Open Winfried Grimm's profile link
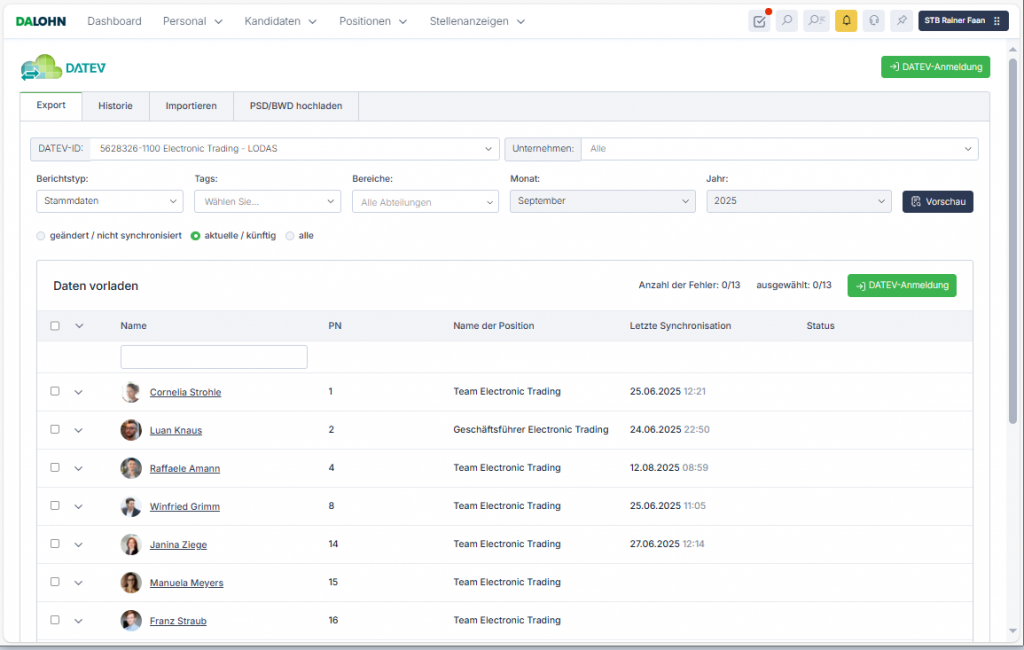Image resolution: width=1024 pixels, height=650 pixels. click(185, 507)
